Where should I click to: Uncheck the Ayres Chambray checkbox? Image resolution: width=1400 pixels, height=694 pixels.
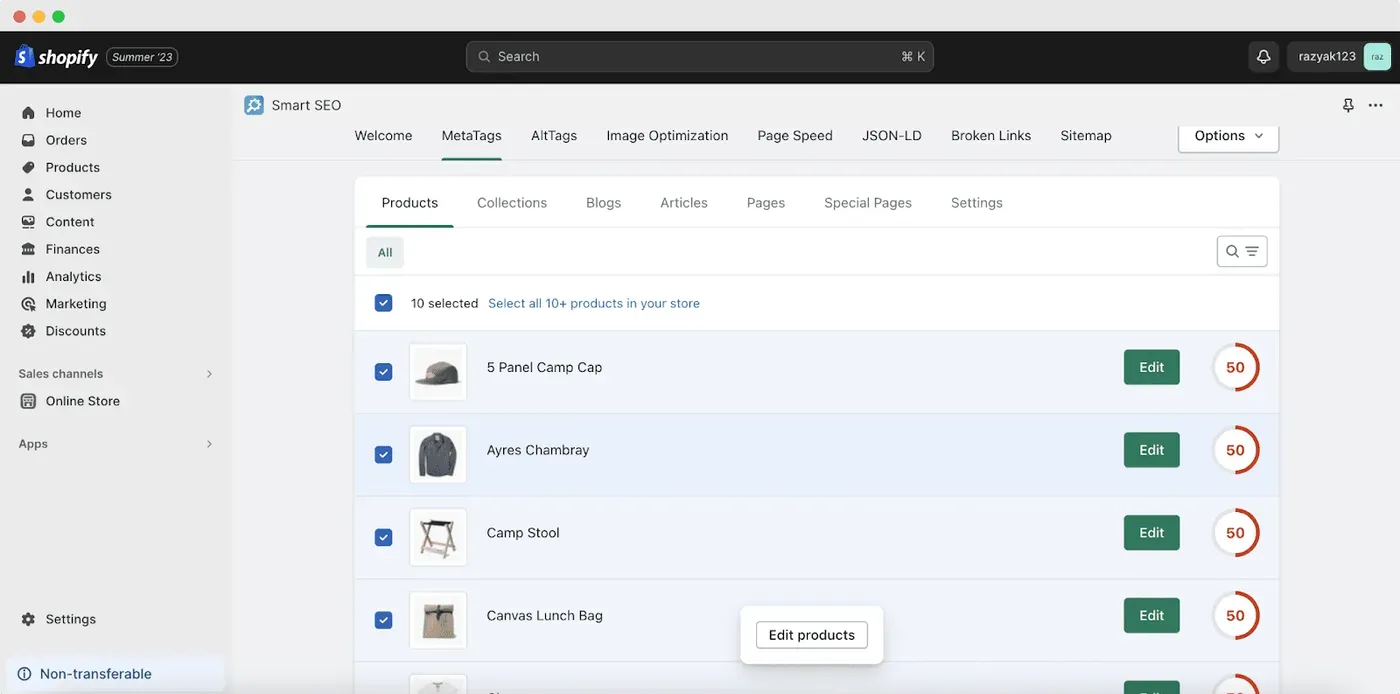(383, 455)
